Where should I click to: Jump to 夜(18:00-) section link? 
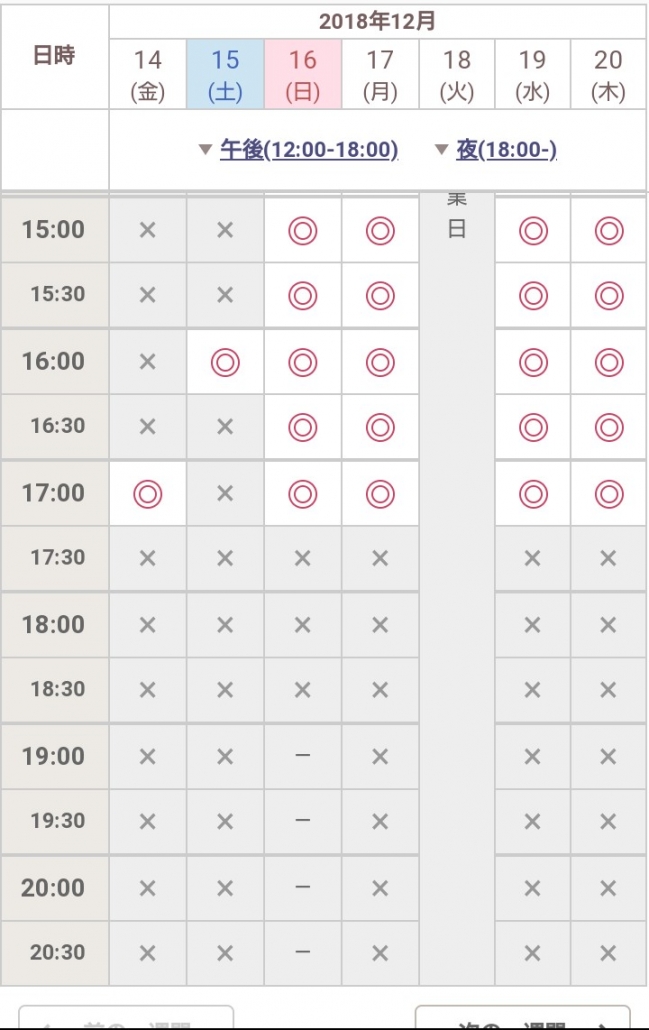click(506, 150)
